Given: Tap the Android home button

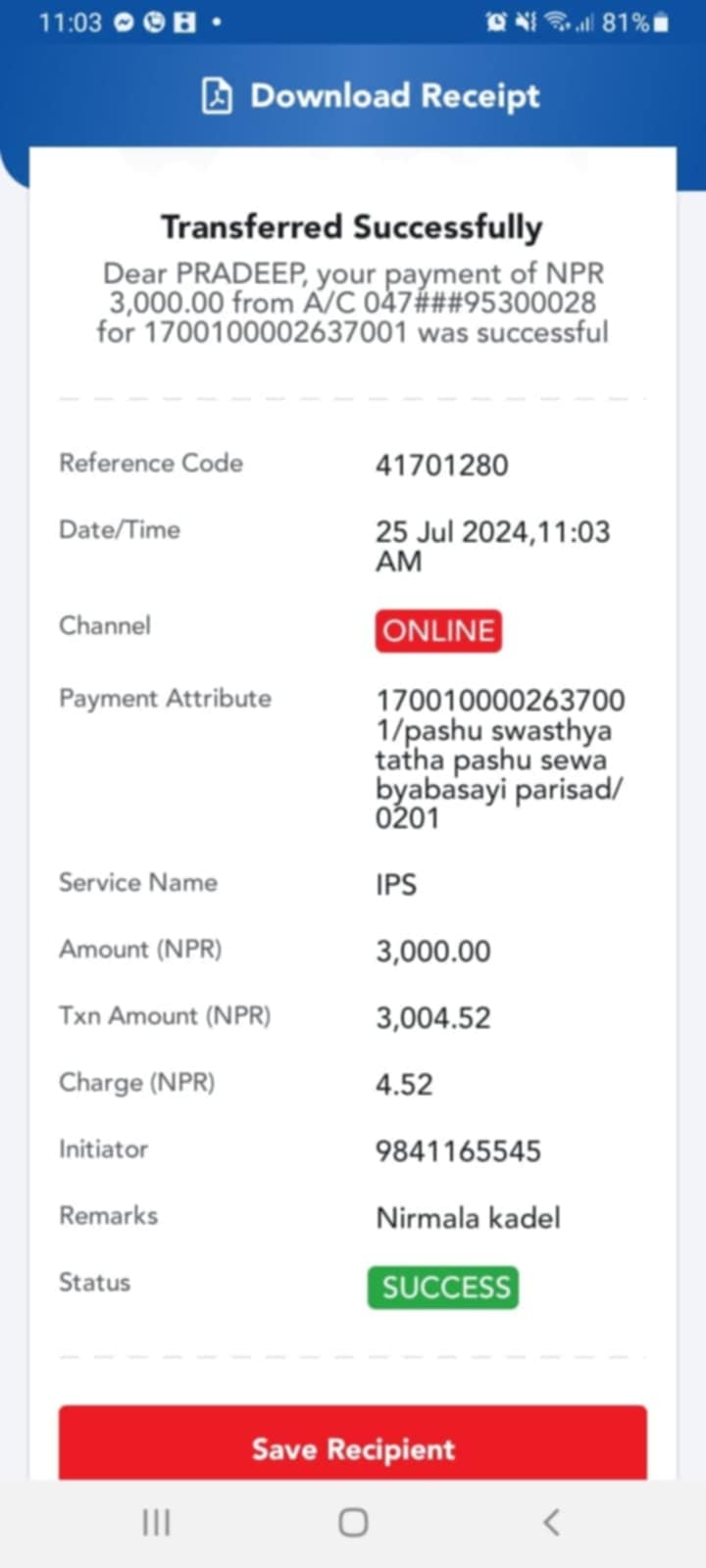Looking at the screenshot, I should click(353, 1522).
